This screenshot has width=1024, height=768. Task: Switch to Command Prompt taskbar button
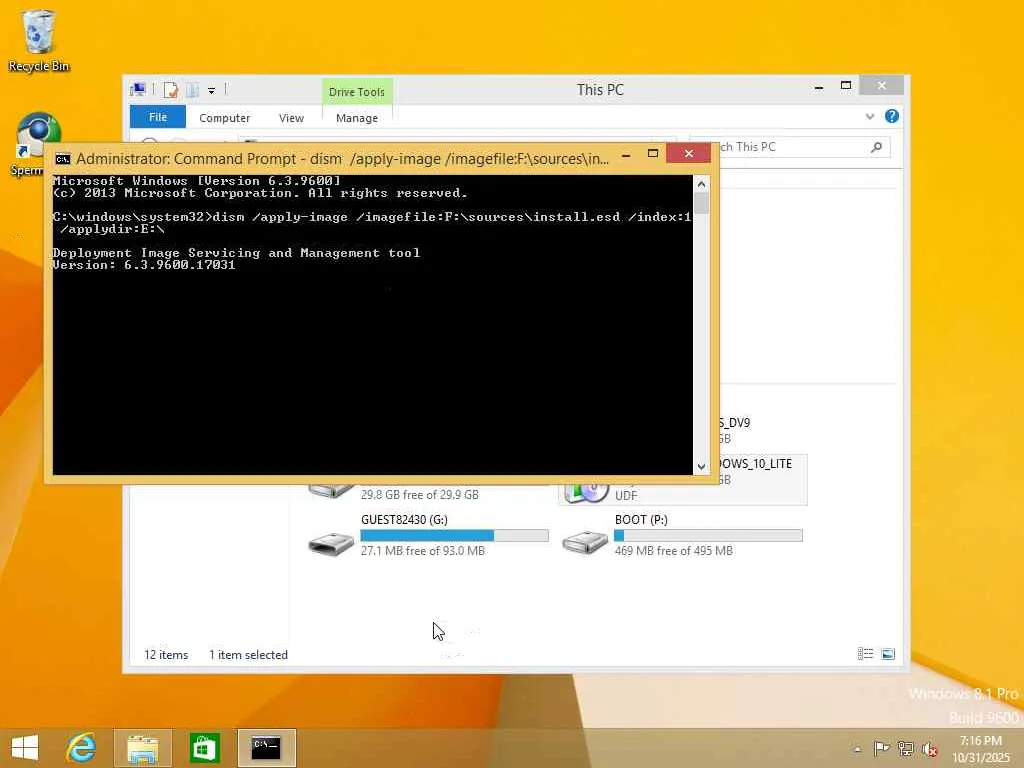[x=266, y=748]
